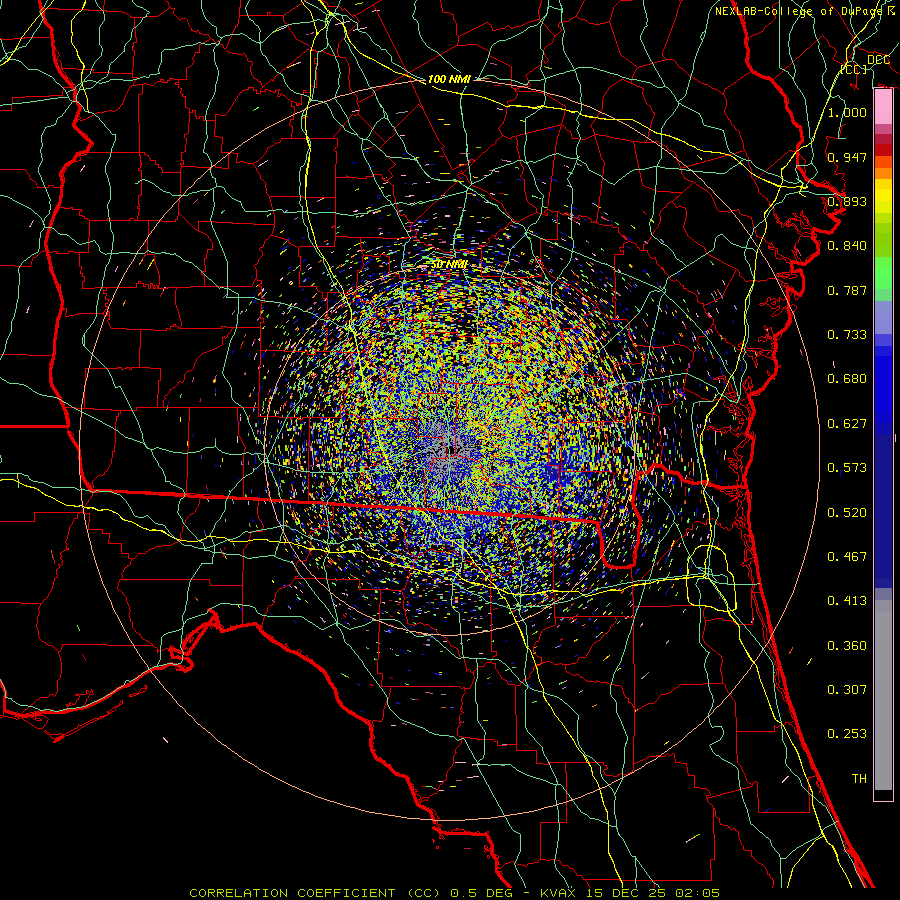
Task: Click the TH threshold label on the scale
Action: (859, 779)
